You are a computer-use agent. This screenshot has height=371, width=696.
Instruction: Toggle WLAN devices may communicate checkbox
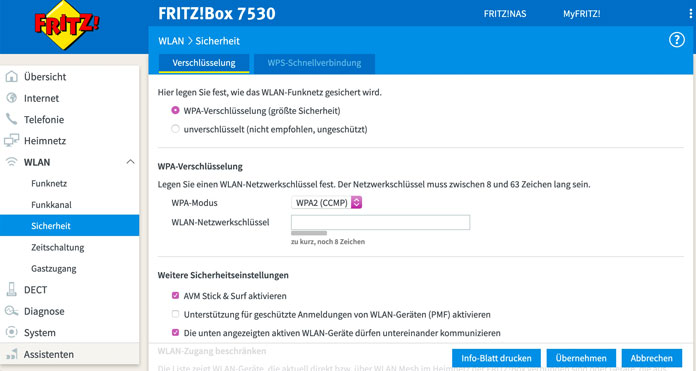click(175, 332)
